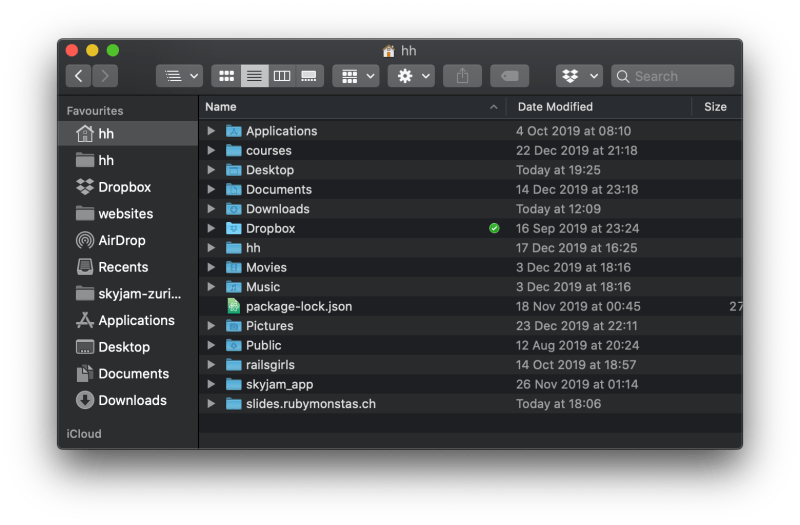
Task: Select the Dropbox folder icon in list
Action: 234,228
